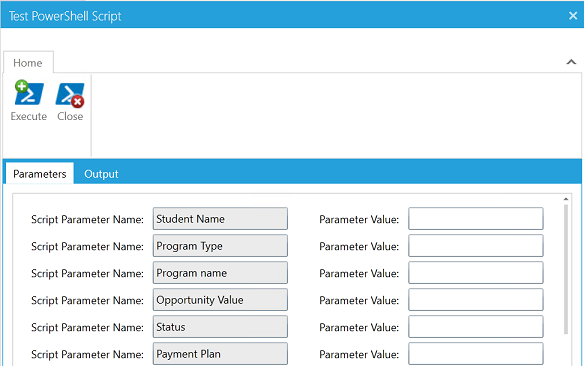Click the scrollbar up arrow in parameters list
Screen dimensions: 584x366
pos(566,199)
